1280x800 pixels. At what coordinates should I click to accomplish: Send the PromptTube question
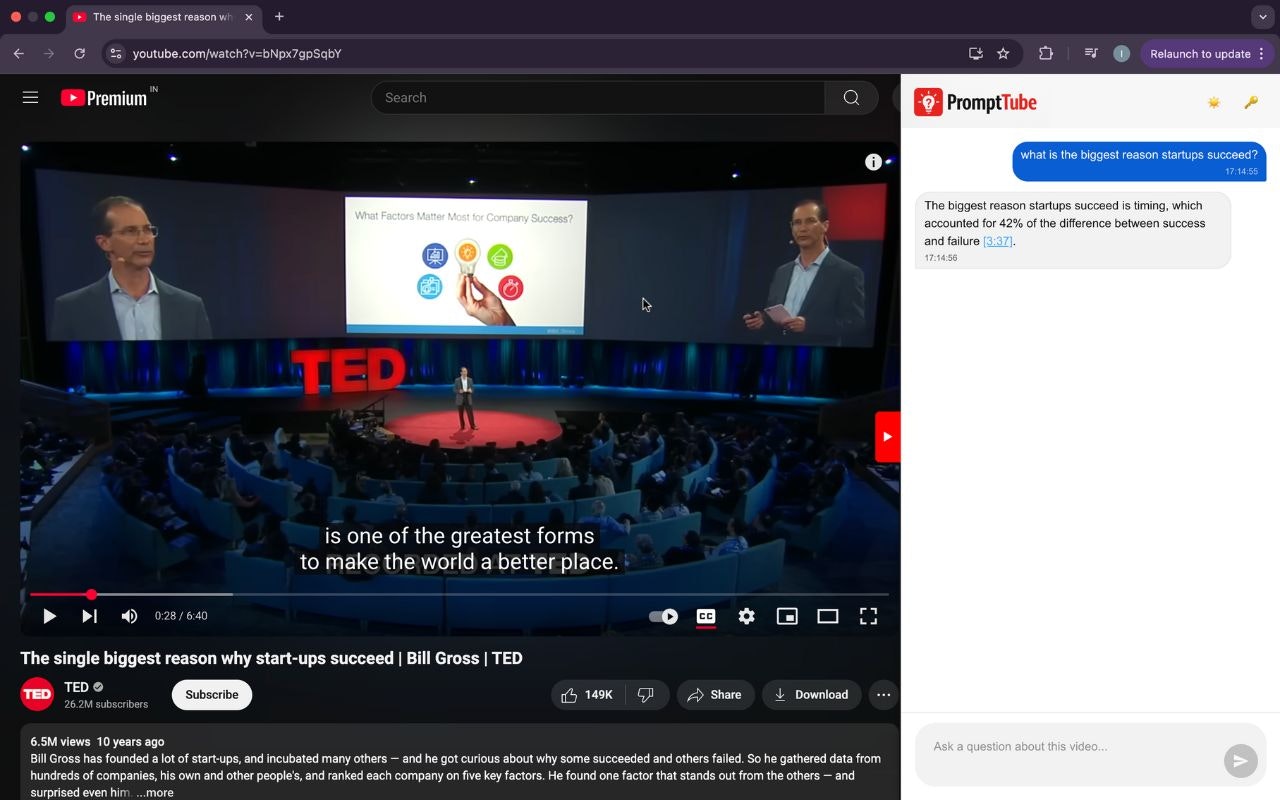coord(1240,761)
